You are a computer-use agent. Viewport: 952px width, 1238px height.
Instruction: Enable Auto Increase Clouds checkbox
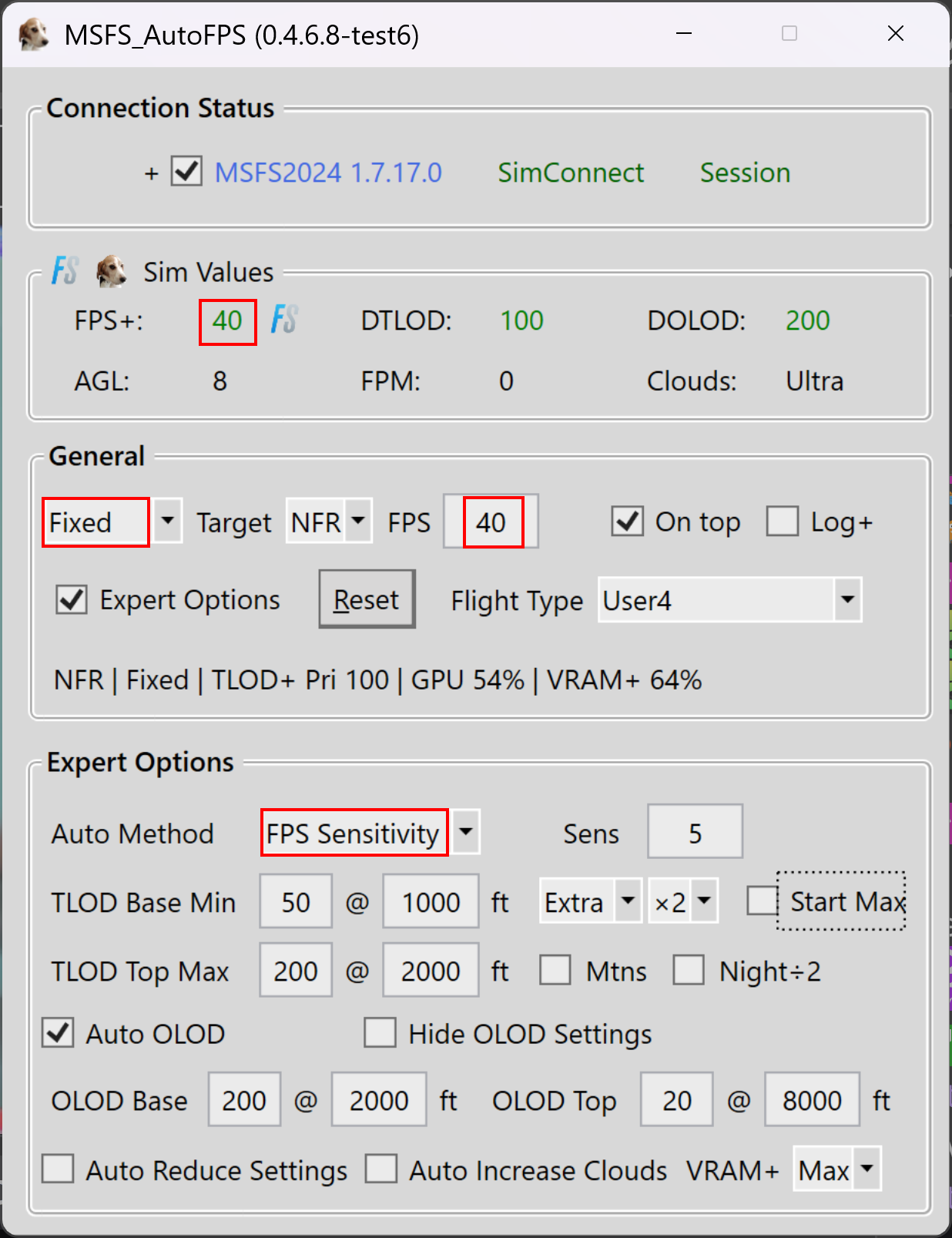pos(381,1169)
